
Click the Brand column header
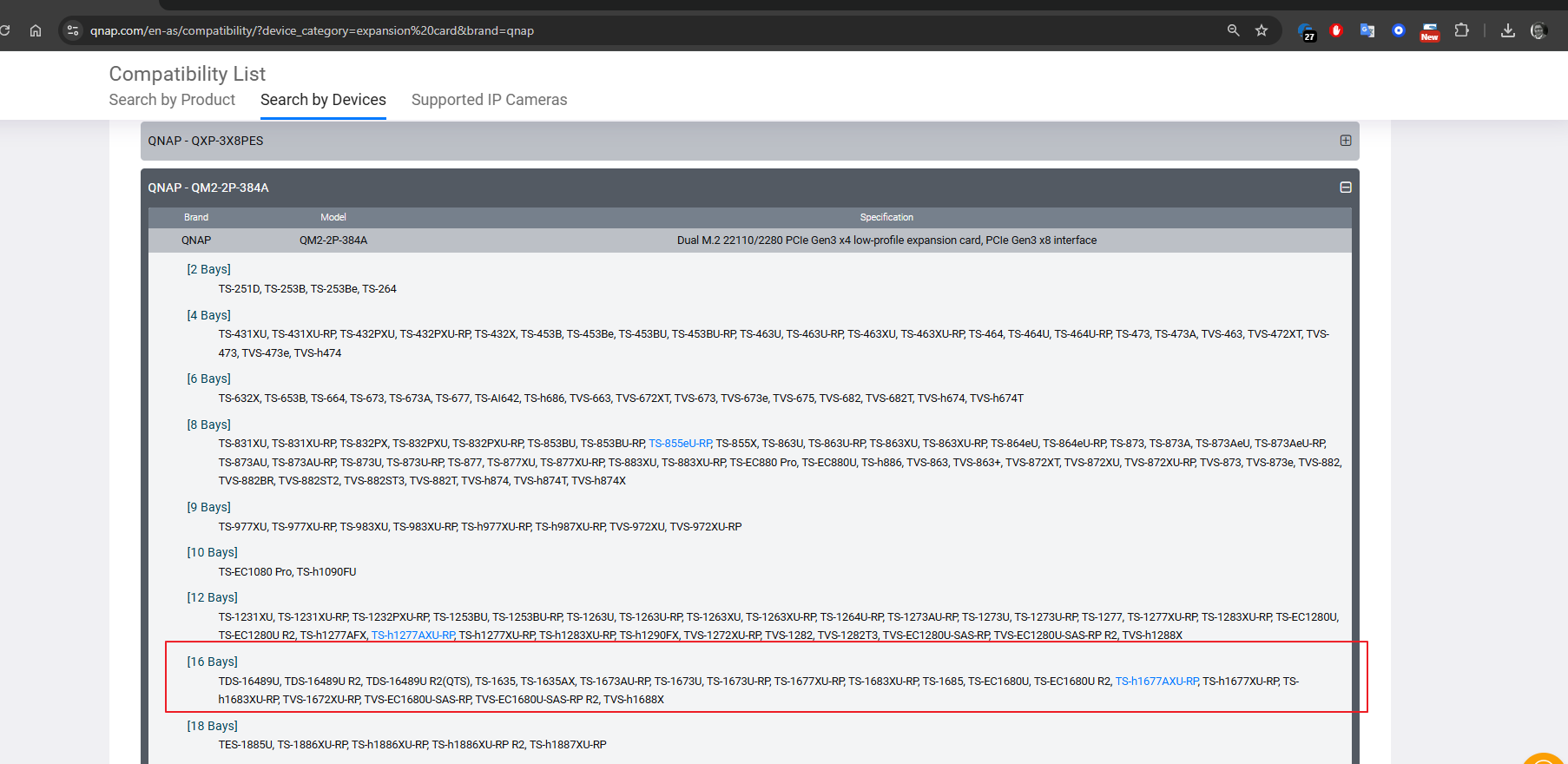196,217
